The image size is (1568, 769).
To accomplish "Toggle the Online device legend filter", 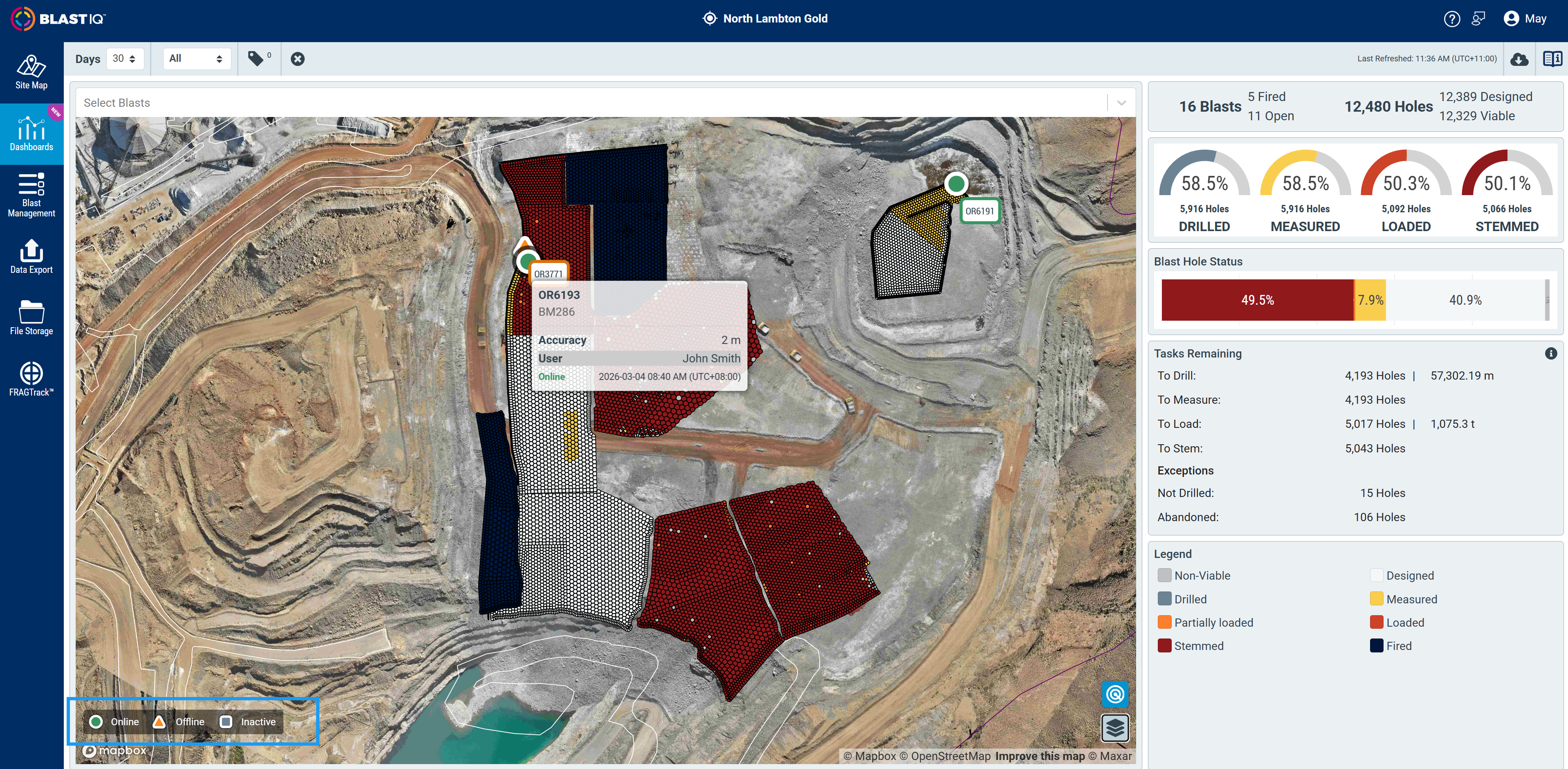I will 115,722.
